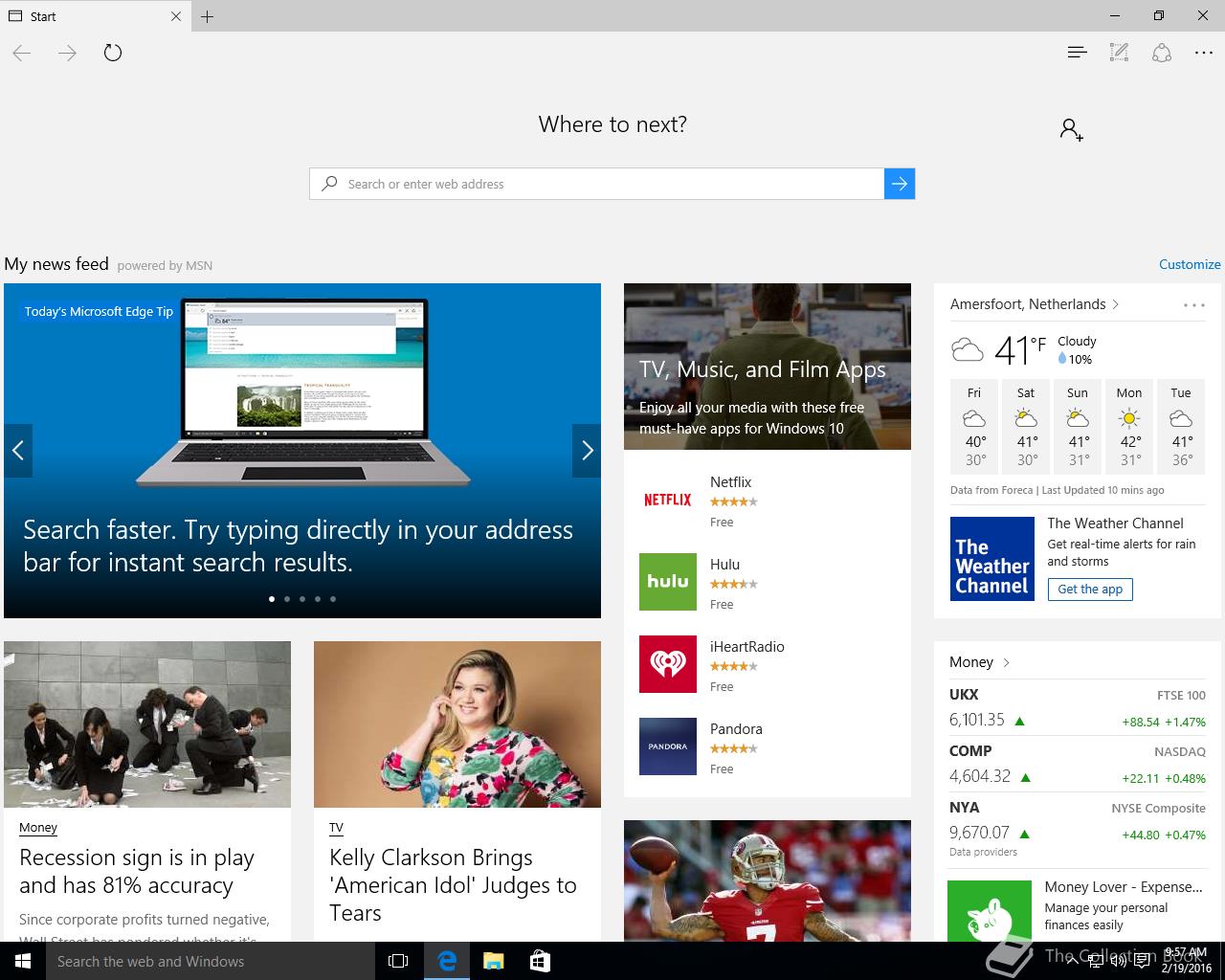This screenshot has width=1225, height=980.
Task: Select the fourth carousel dot
Action: click(x=318, y=599)
